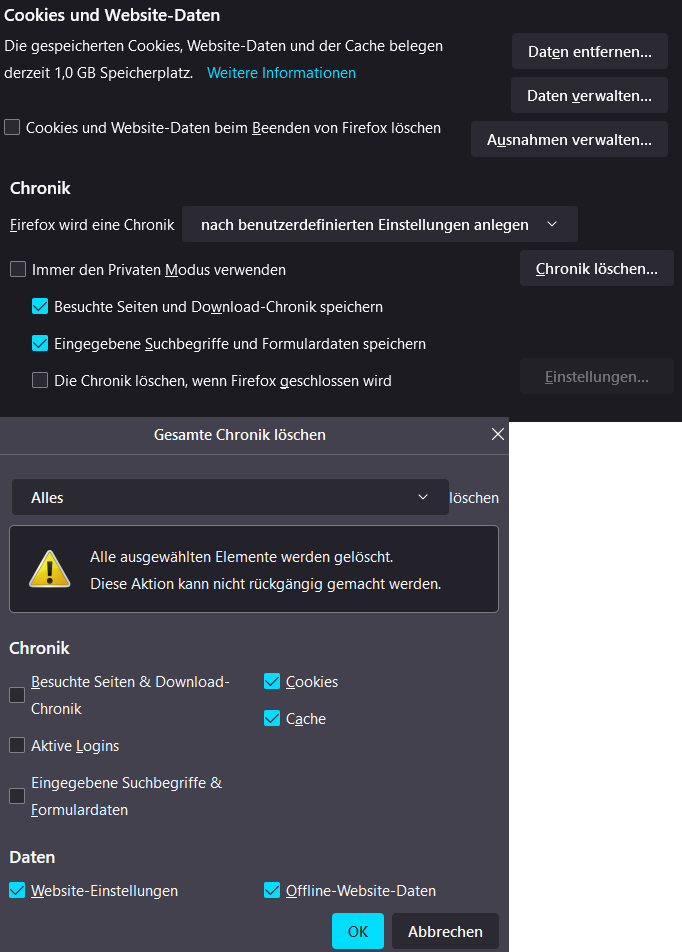682x952 pixels.
Task: Toggle Cookies checkbox in dialog
Action: coord(272,682)
